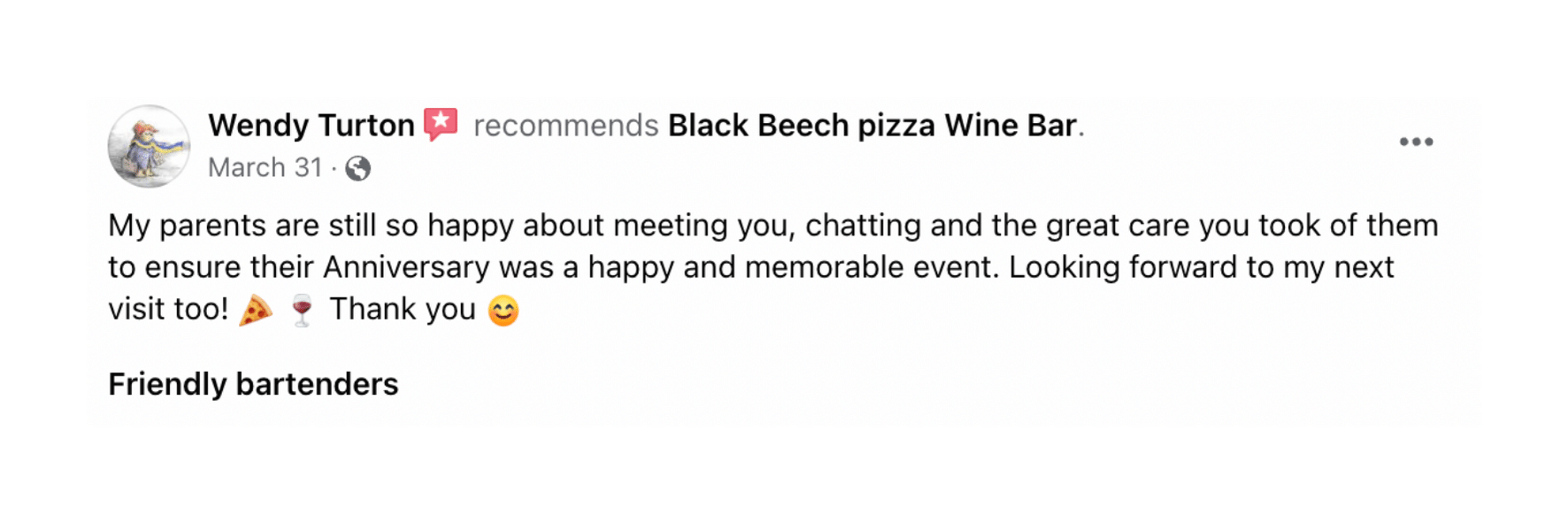This screenshot has height=523, width=1568.
Task: Click the Thank you text
Action: (403, 309)
